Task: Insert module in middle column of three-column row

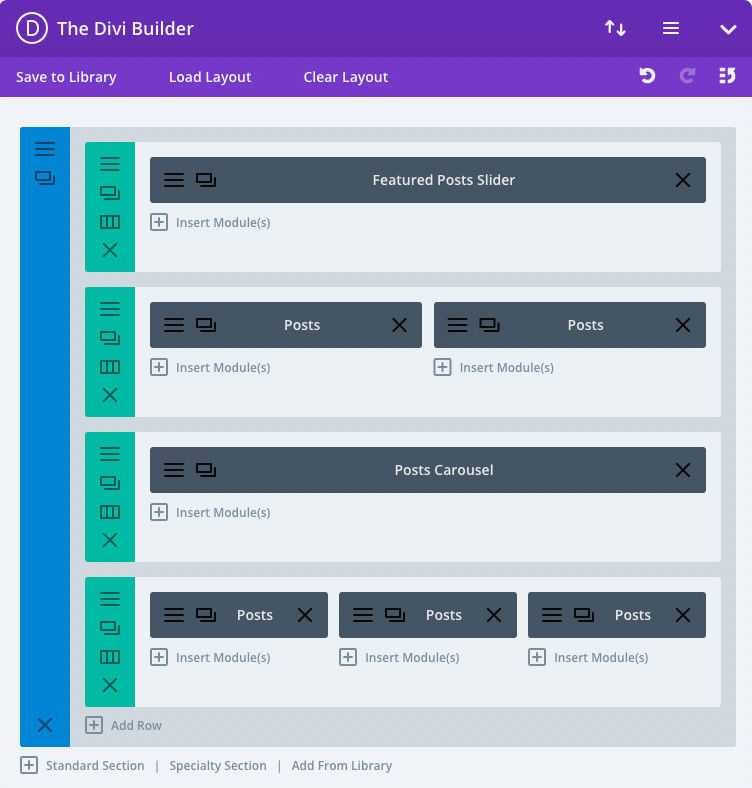Action: coord(399,657)
